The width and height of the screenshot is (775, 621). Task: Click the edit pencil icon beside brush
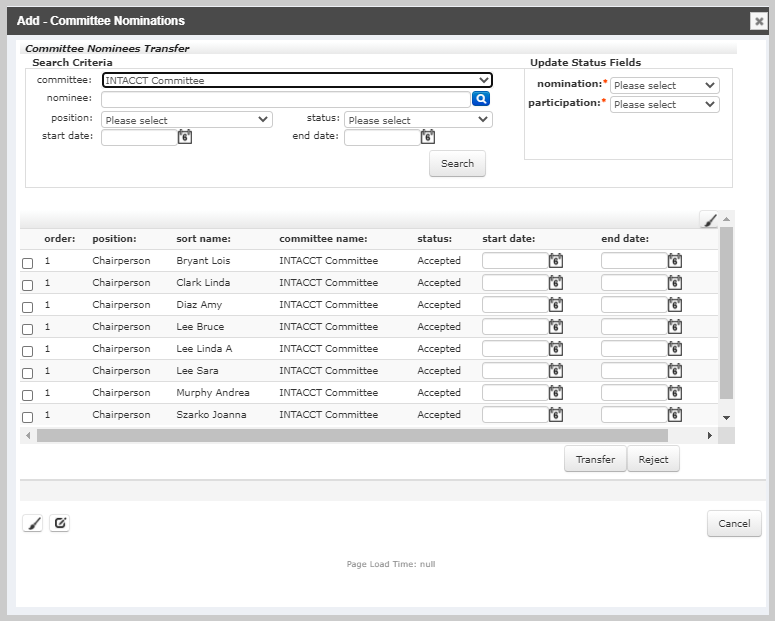(60, 523)
